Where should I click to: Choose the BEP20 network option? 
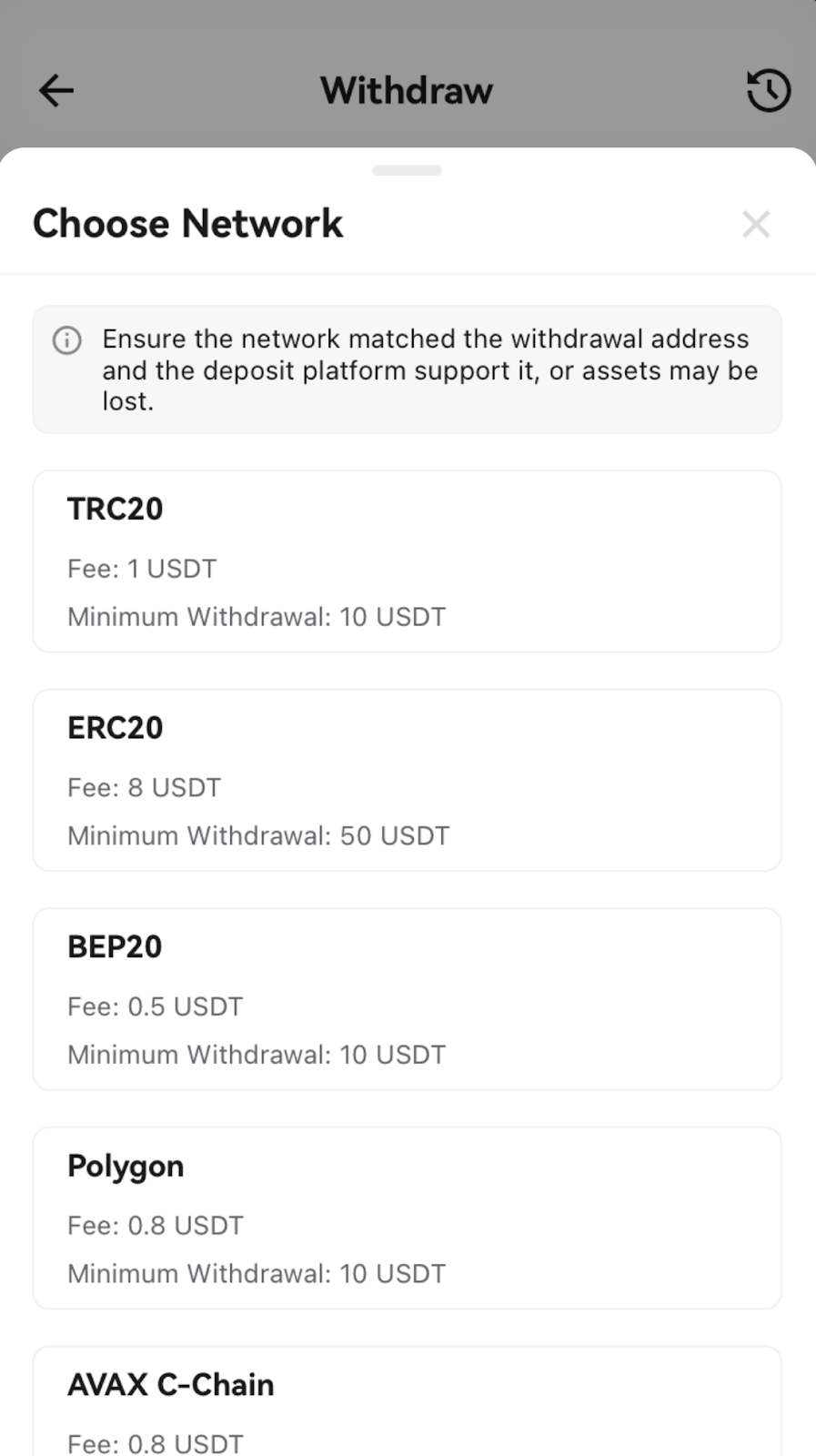408,999
